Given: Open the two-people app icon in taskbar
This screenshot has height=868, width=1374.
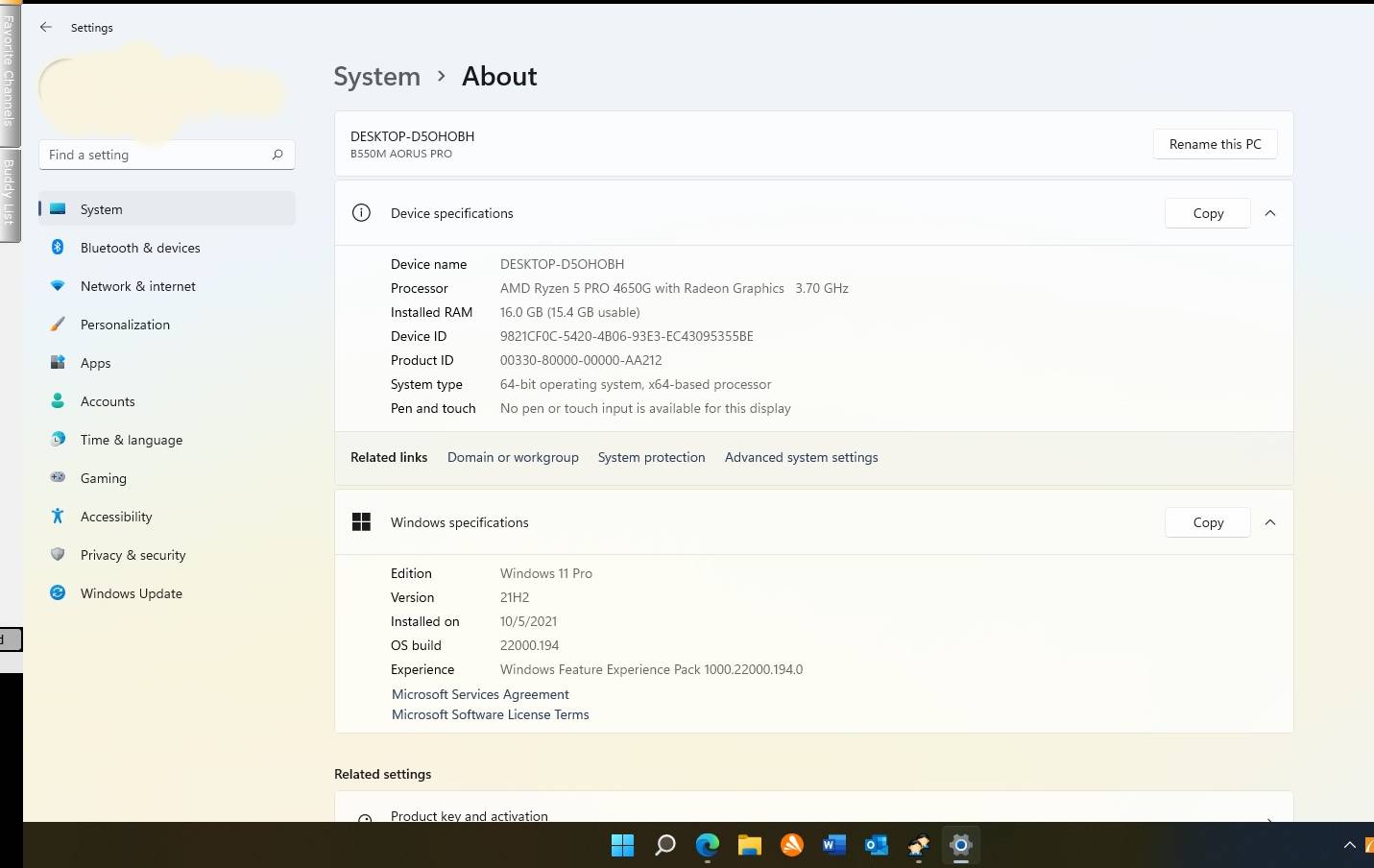Looking at the screenshot, I should (918, 845).
